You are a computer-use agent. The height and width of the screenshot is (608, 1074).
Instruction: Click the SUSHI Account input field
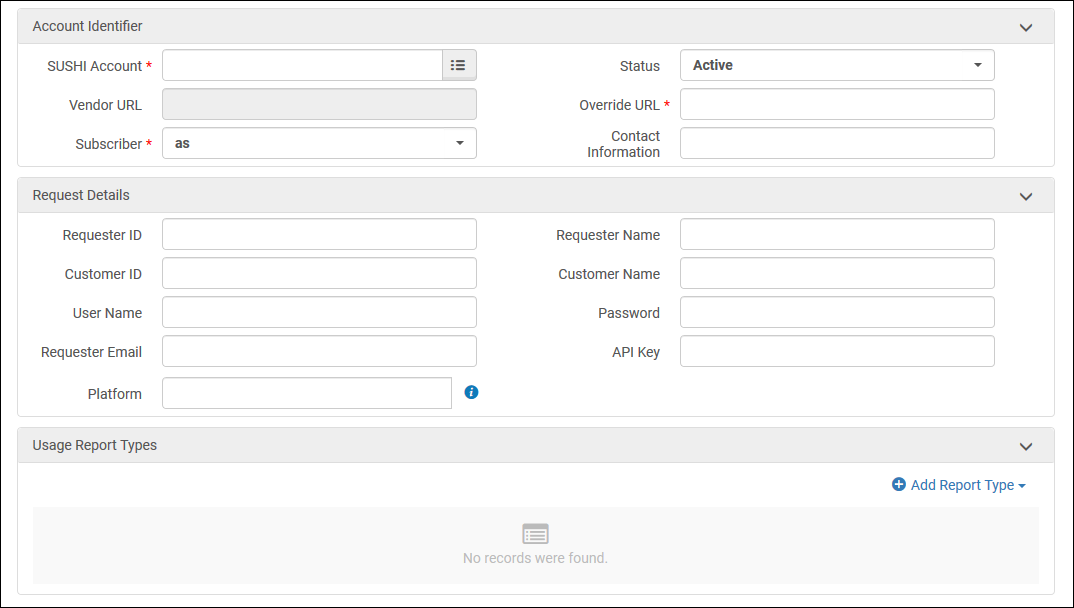302,65
